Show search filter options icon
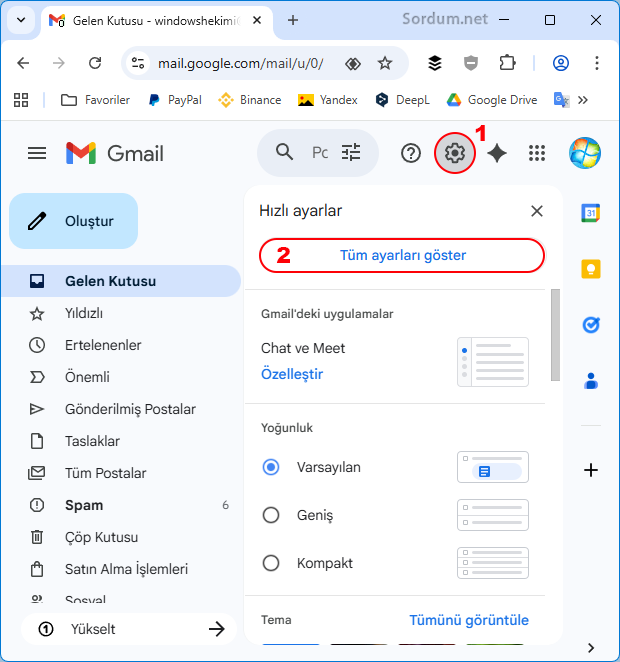 click(351, 152)
